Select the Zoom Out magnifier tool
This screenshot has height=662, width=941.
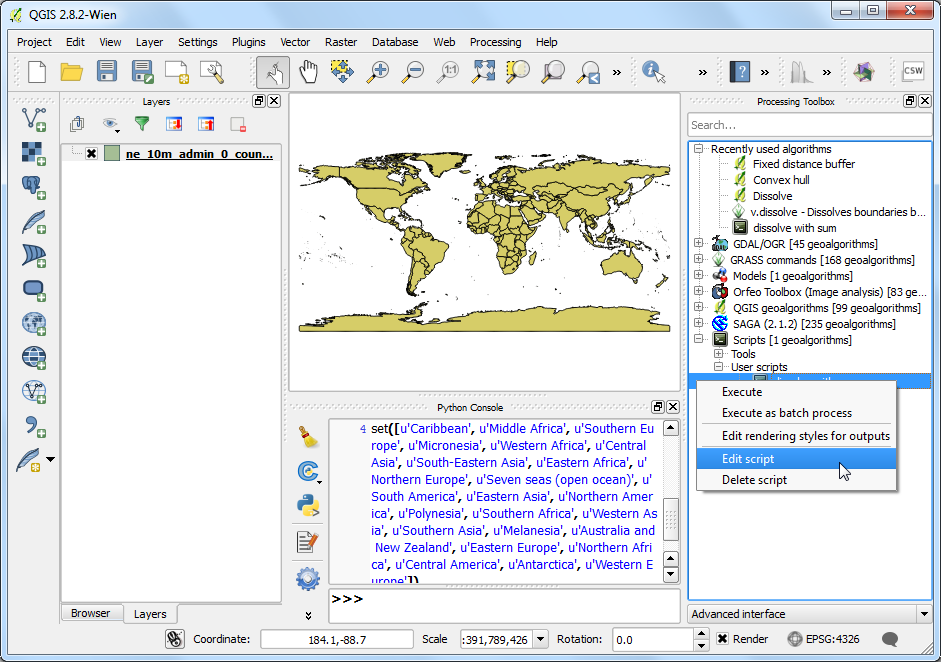click(x=413, y=72)
